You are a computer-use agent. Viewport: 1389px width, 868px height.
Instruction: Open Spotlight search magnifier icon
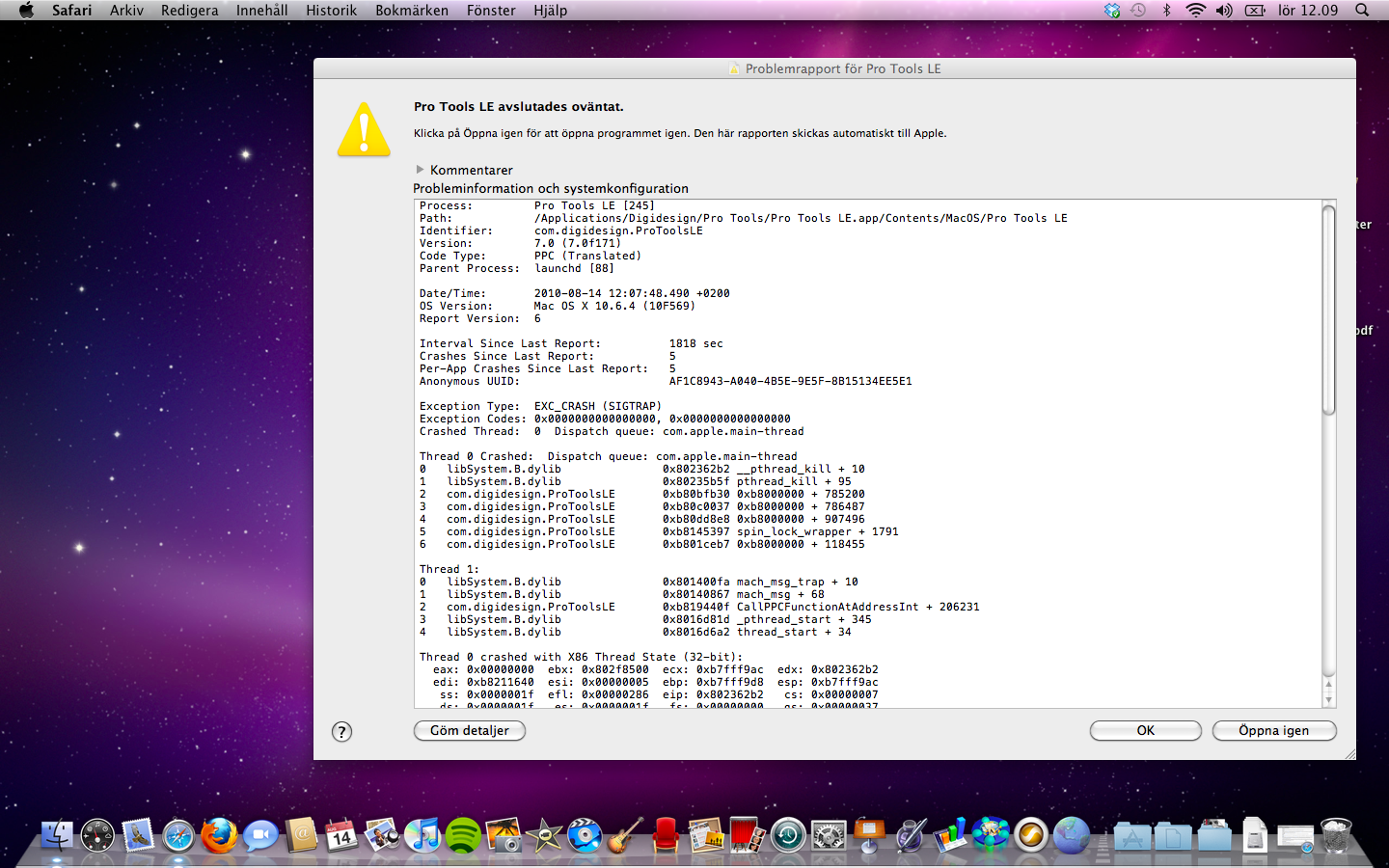coord(1362,10)
